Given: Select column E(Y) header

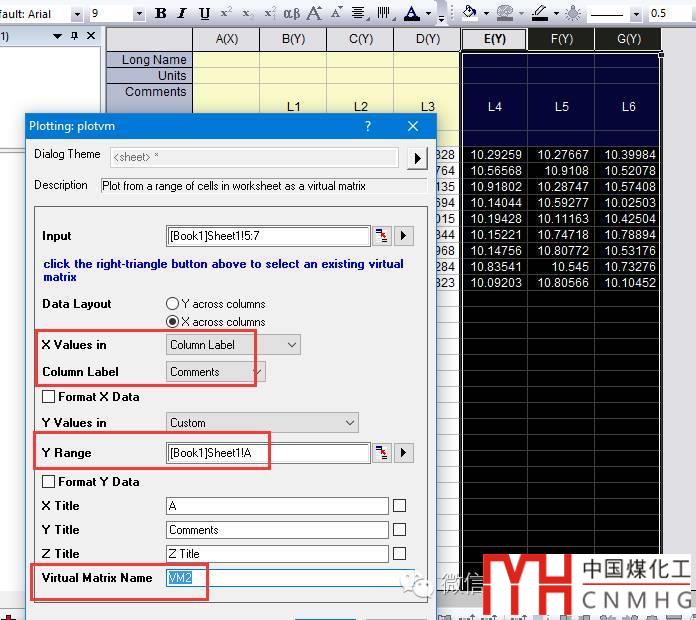Looking at the screenshot, I should [494, 39].
